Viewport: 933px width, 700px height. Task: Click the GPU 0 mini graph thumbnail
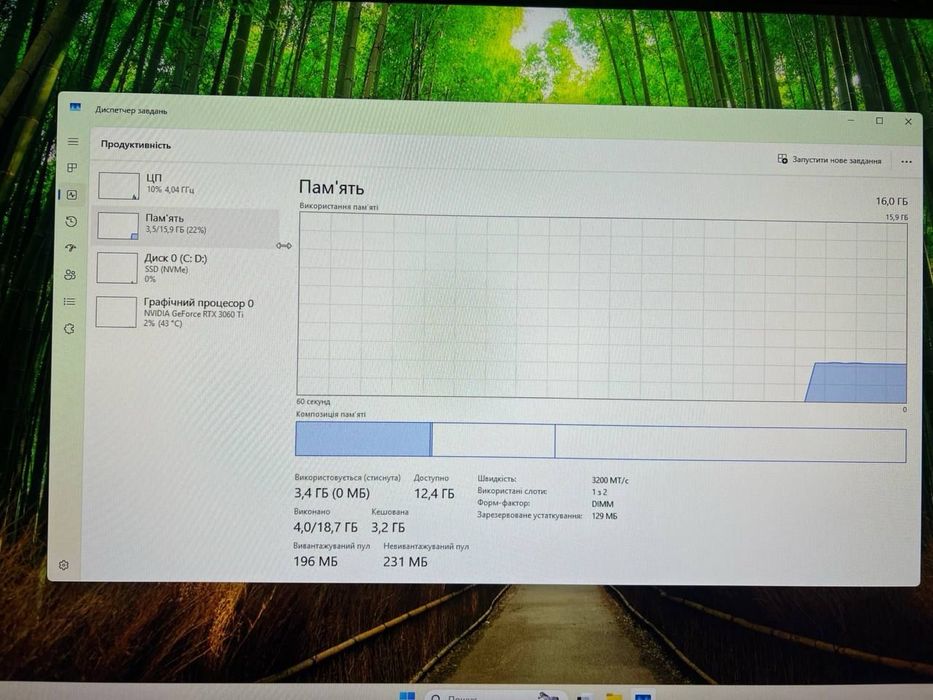(x=116, y=312)
